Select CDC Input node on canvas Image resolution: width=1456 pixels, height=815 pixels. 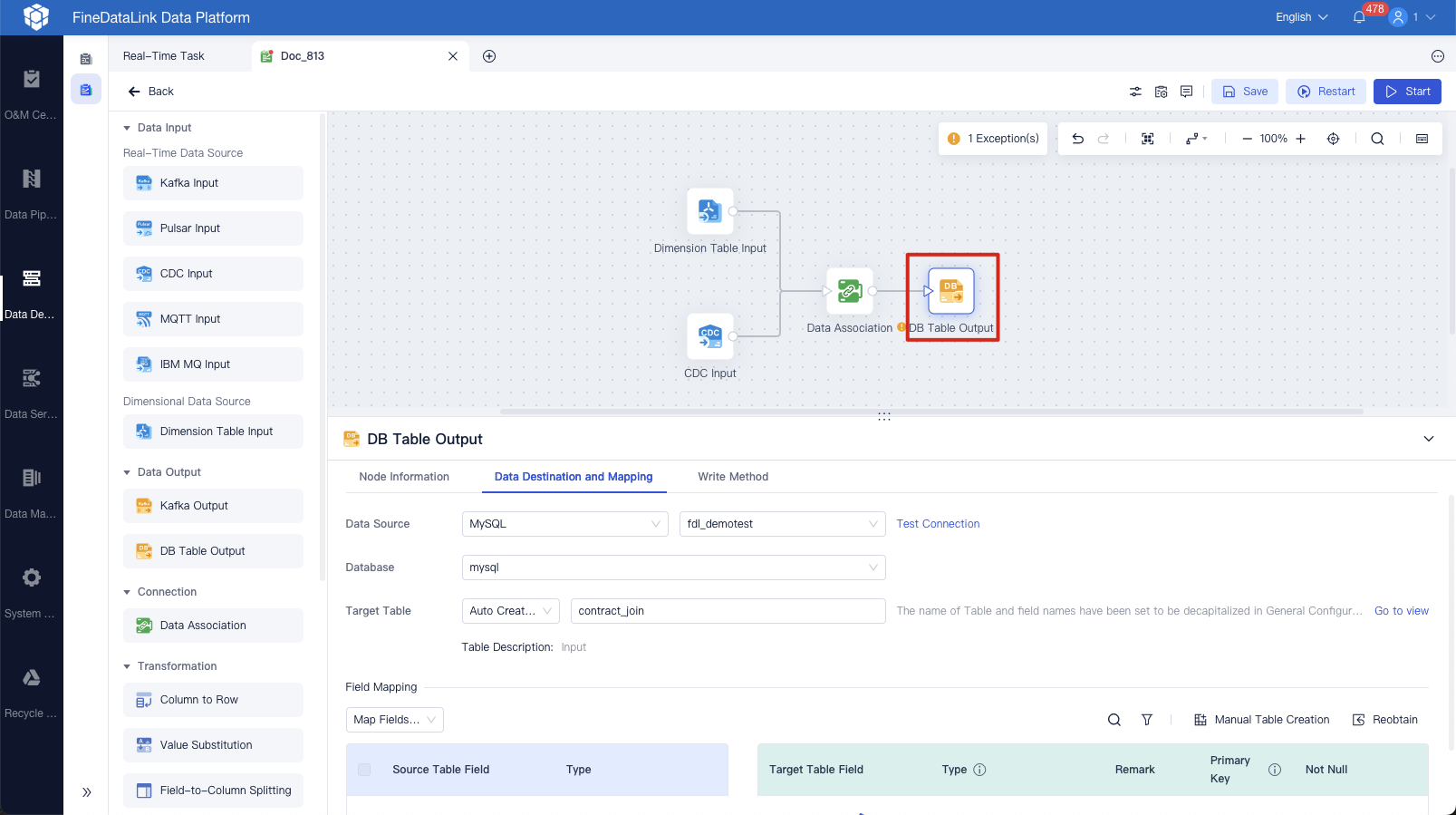pyautogui.click(x=710, y=337)
